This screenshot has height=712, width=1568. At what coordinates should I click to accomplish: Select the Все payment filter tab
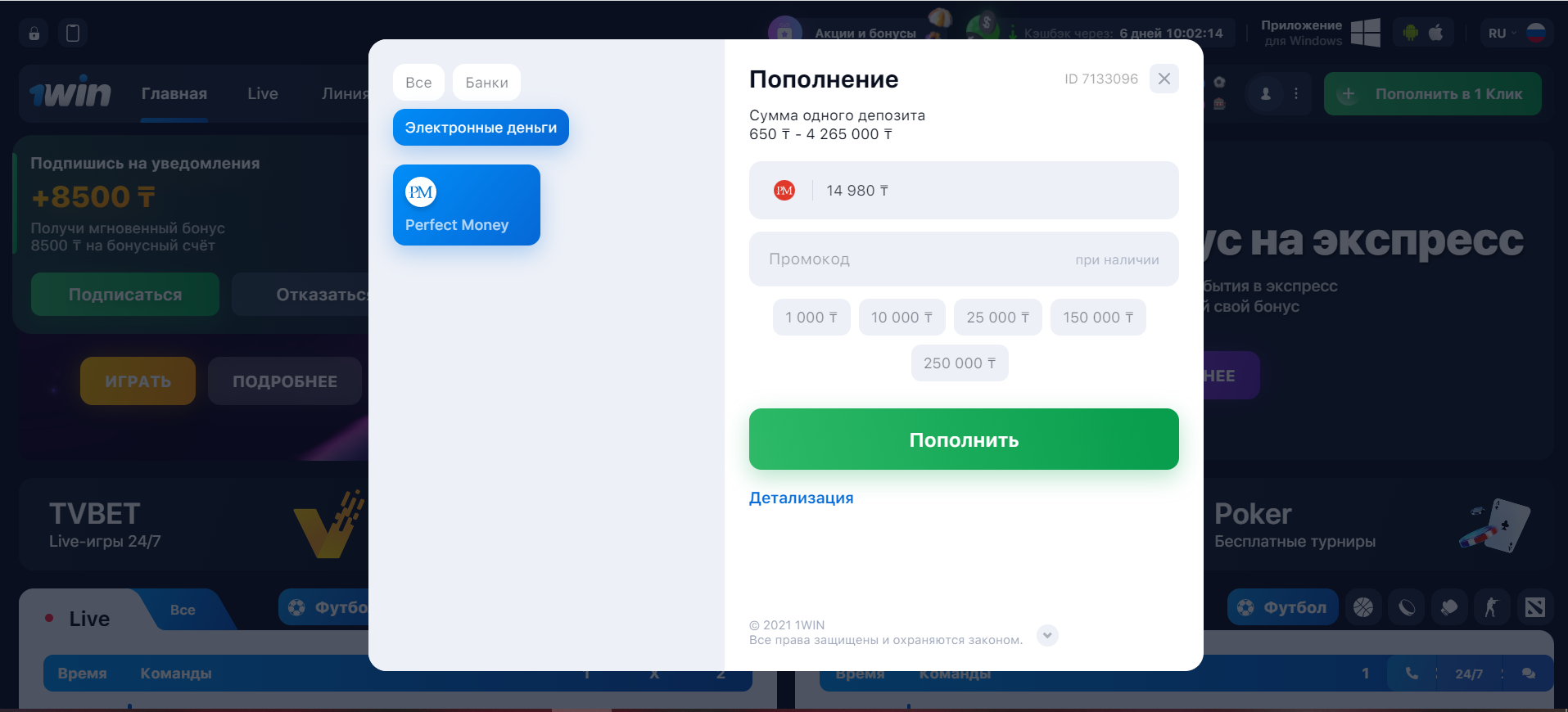click(418, 82)
